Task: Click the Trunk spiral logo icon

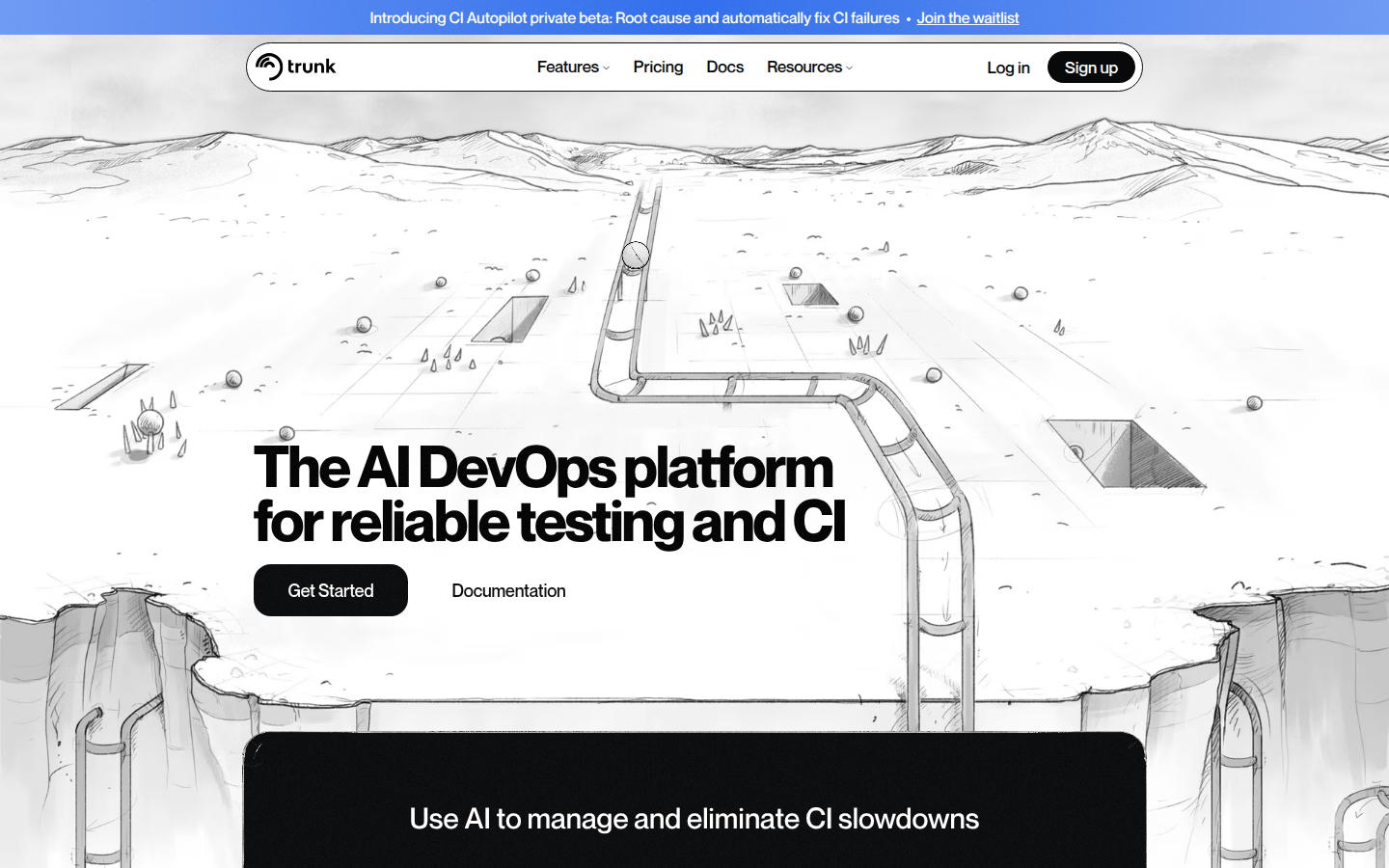Action: (269, 67)
